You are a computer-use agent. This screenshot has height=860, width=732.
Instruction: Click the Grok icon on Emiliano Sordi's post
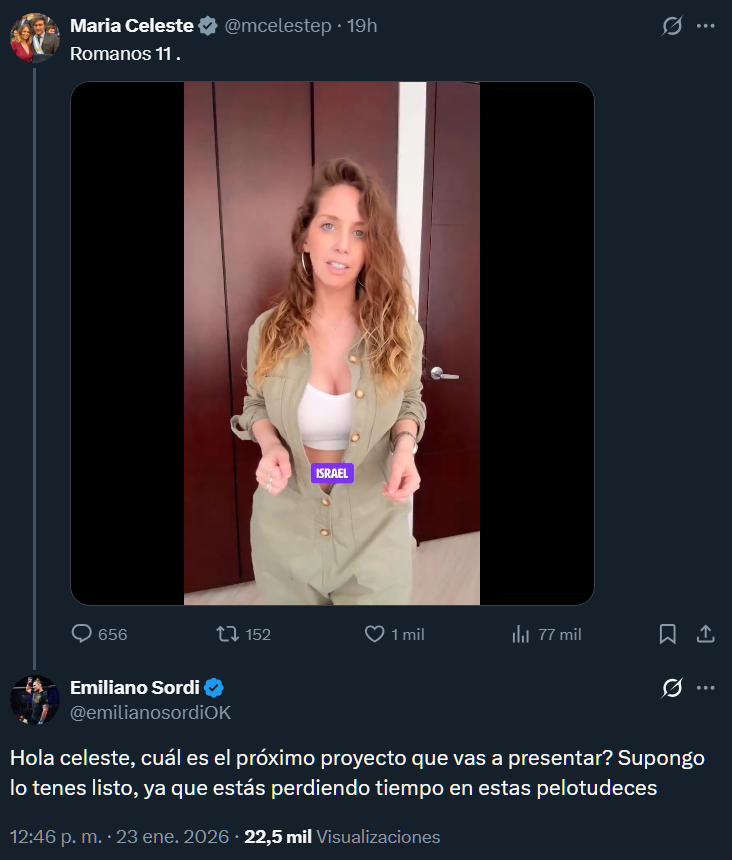pos(672,688)
